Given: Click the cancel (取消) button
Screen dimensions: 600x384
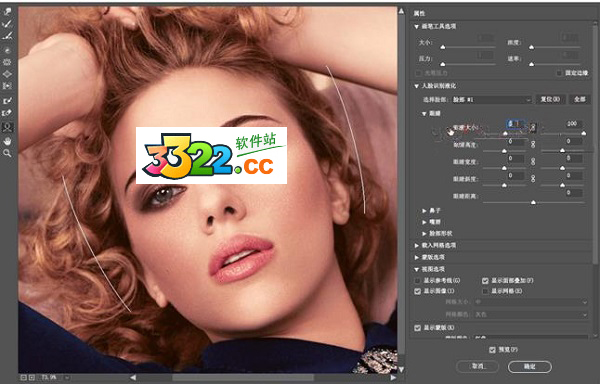Looking at the screenshot, I should 478,366.
